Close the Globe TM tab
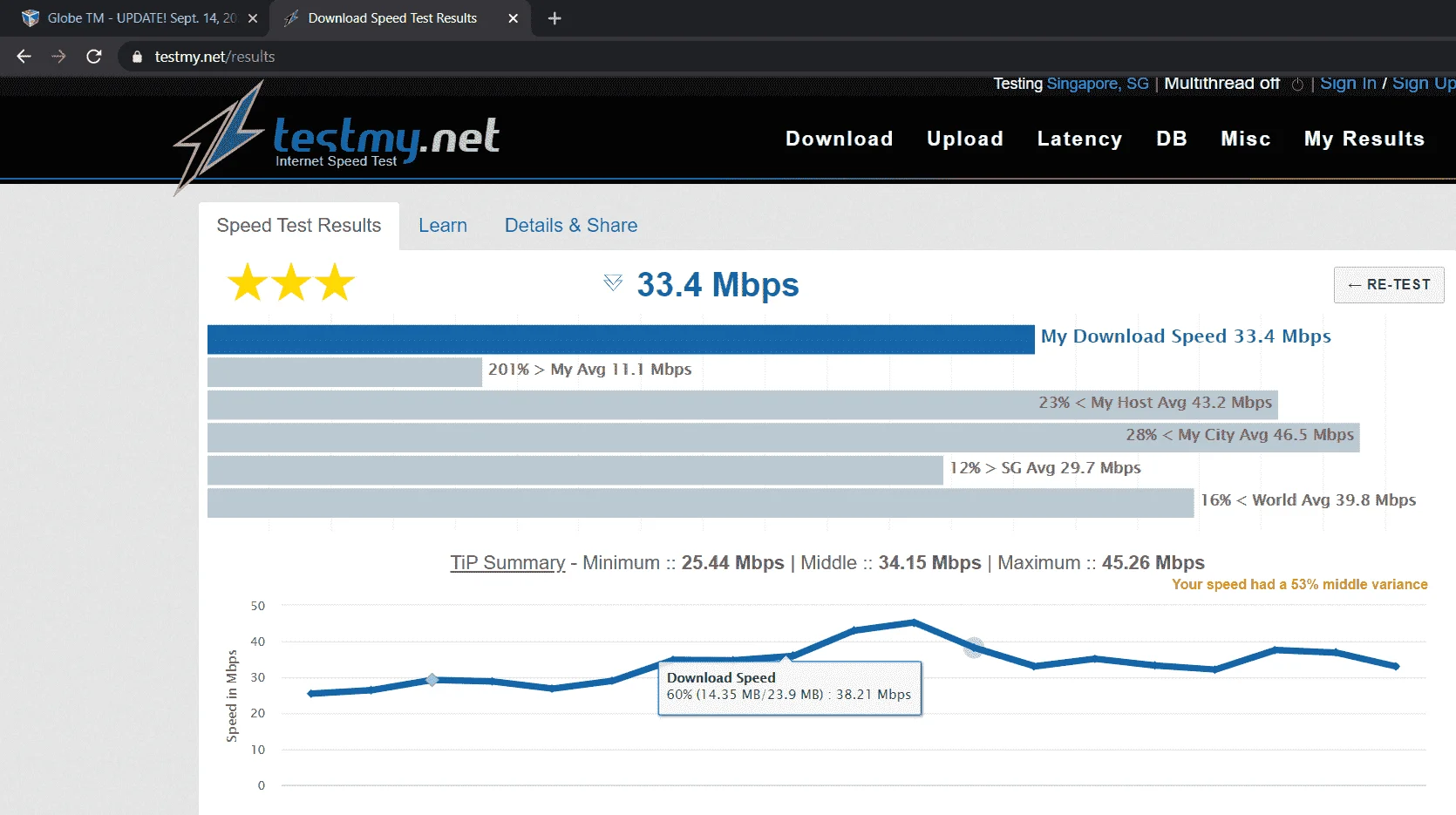 [253, 18]
